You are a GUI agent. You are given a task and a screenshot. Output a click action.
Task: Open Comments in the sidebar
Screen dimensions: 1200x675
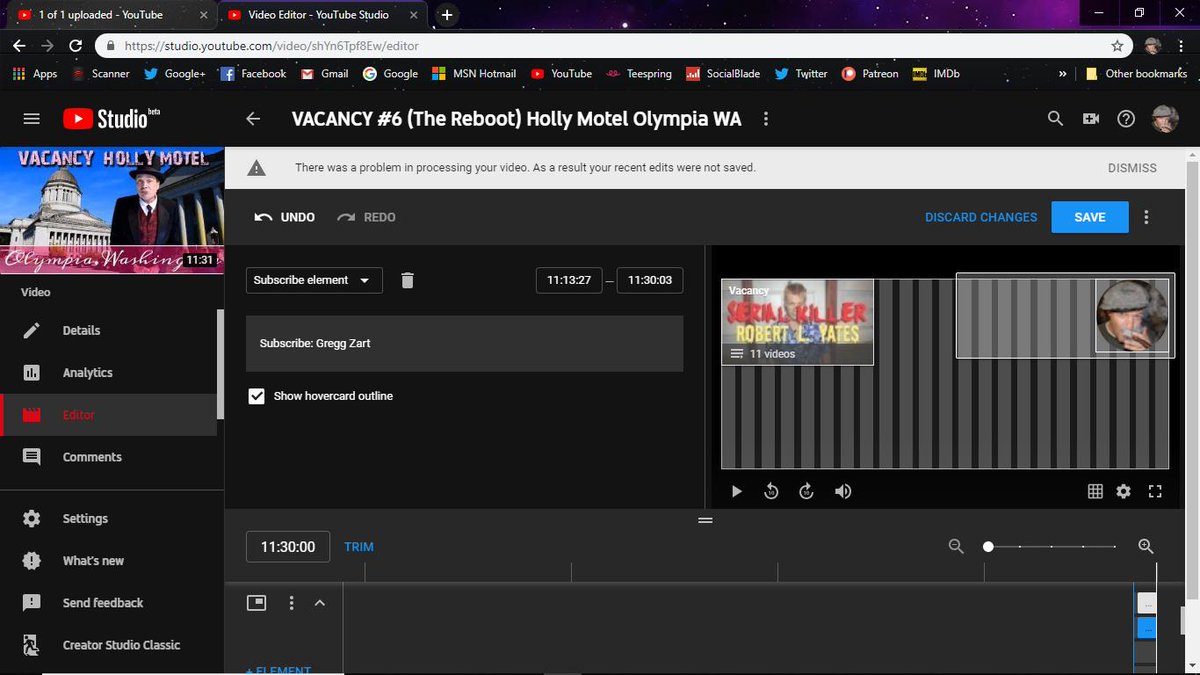pyautogui.click(x=108, y=456)
